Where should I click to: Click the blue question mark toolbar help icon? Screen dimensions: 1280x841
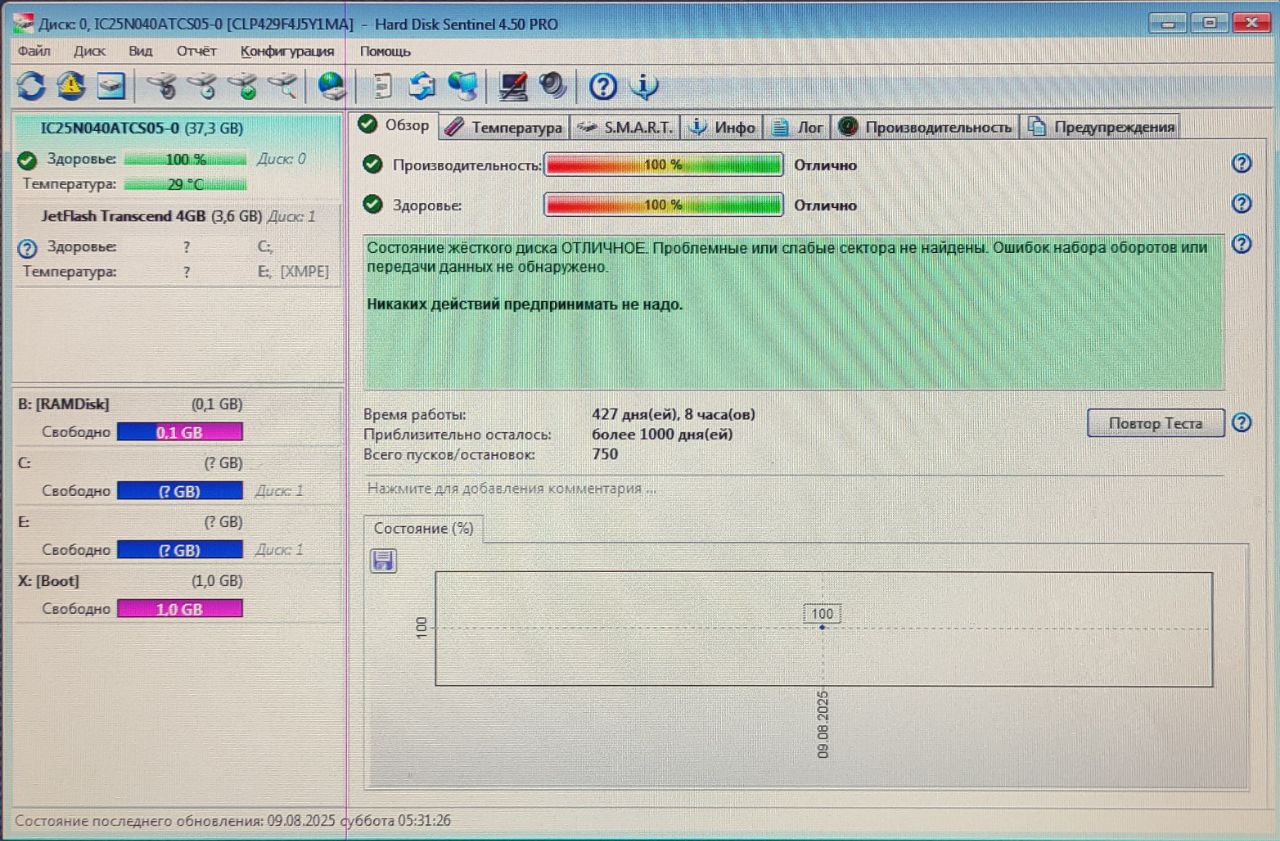coord(603,87)
